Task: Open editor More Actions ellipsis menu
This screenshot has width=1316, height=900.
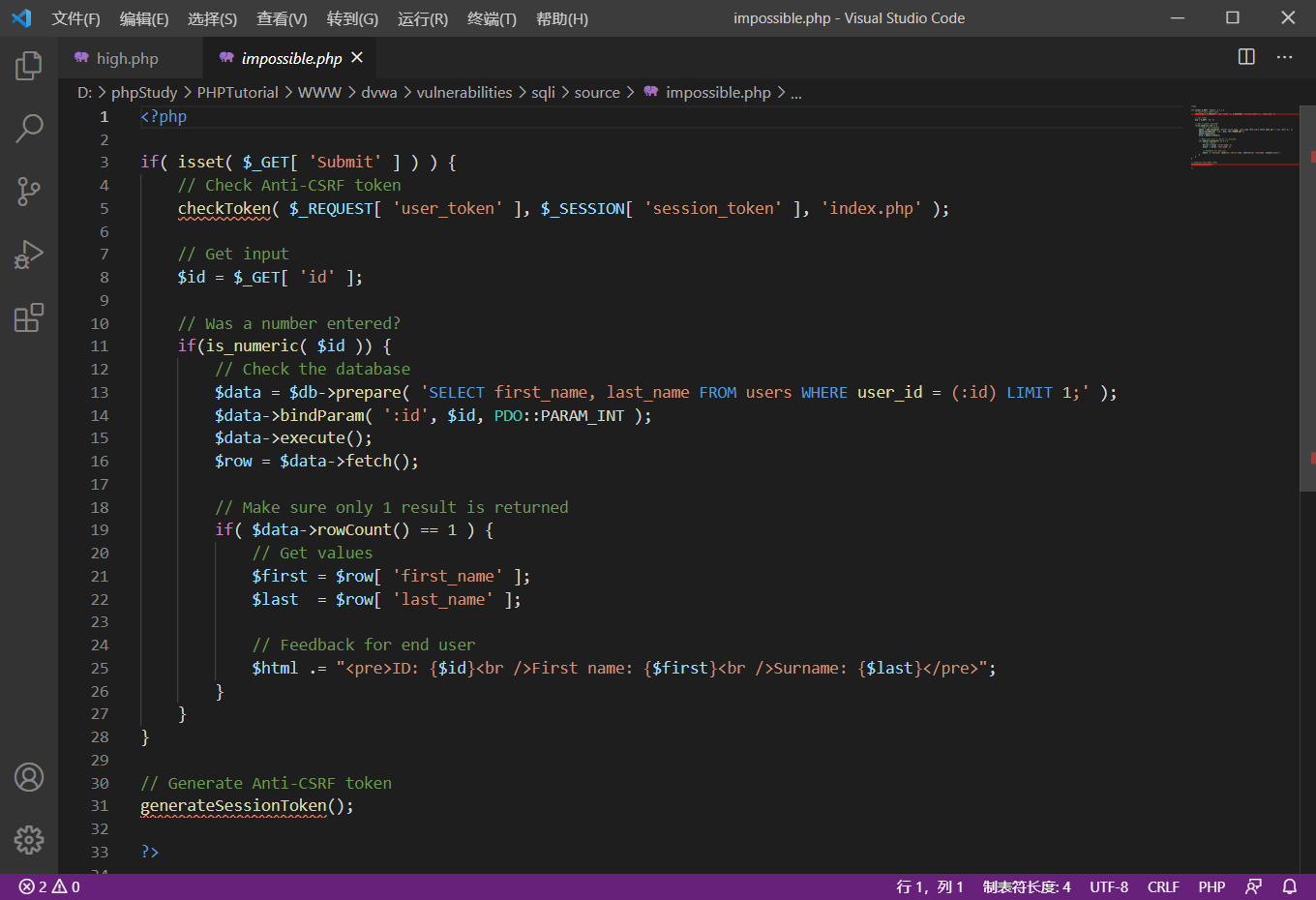Action: pyautogui.click(x=1284, y=57)
